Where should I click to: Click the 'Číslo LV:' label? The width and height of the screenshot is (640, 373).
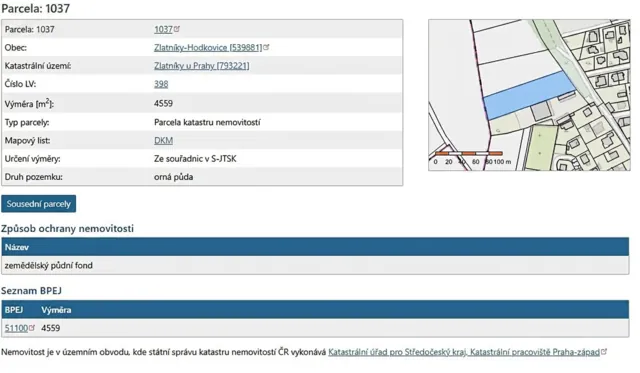[20, 84]
